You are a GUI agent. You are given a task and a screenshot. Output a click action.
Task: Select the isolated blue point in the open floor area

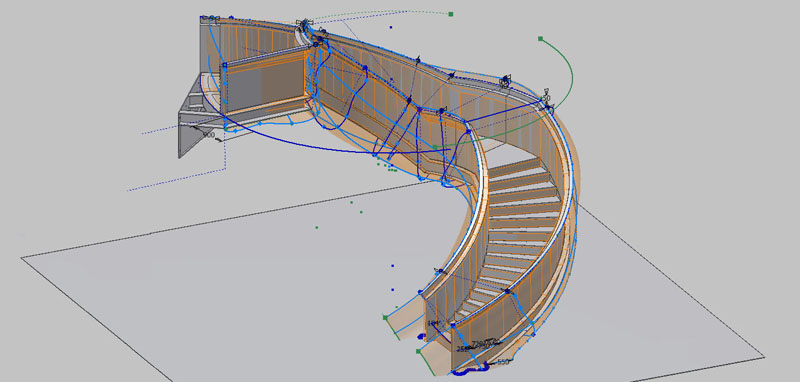coord(392,266)
